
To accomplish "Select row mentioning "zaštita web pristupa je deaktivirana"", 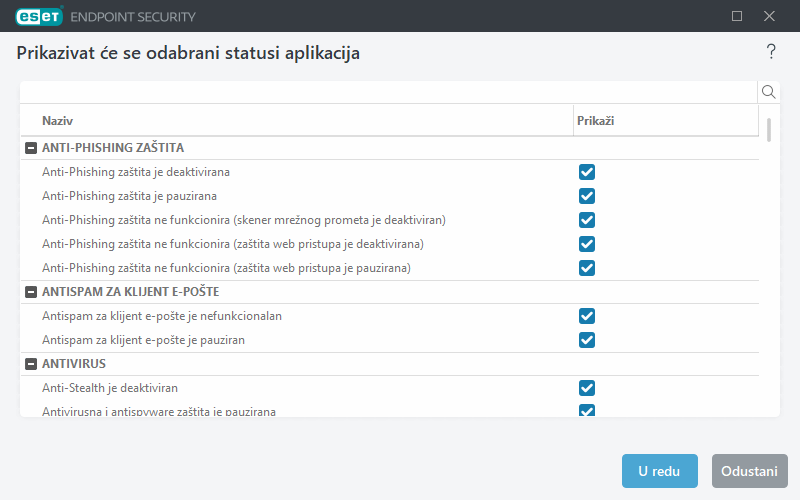I will point(390,244).
